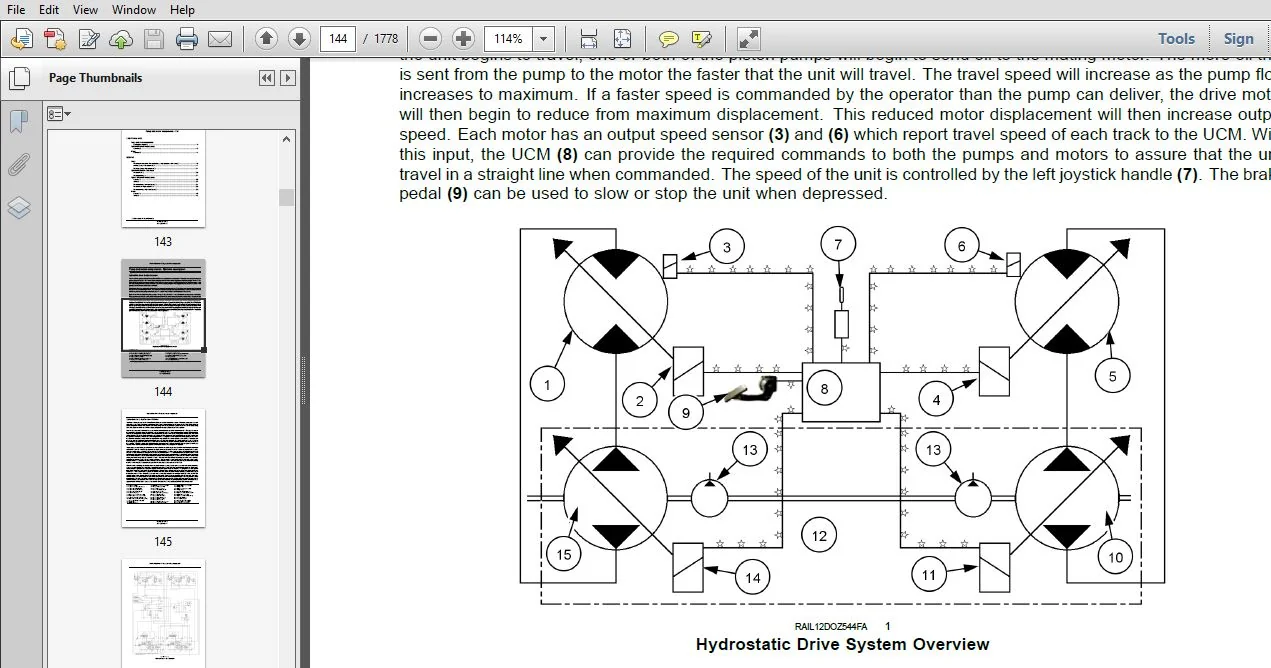Click the Create PDF toolbar icon
1271x668 pixels.
(55, 39)
